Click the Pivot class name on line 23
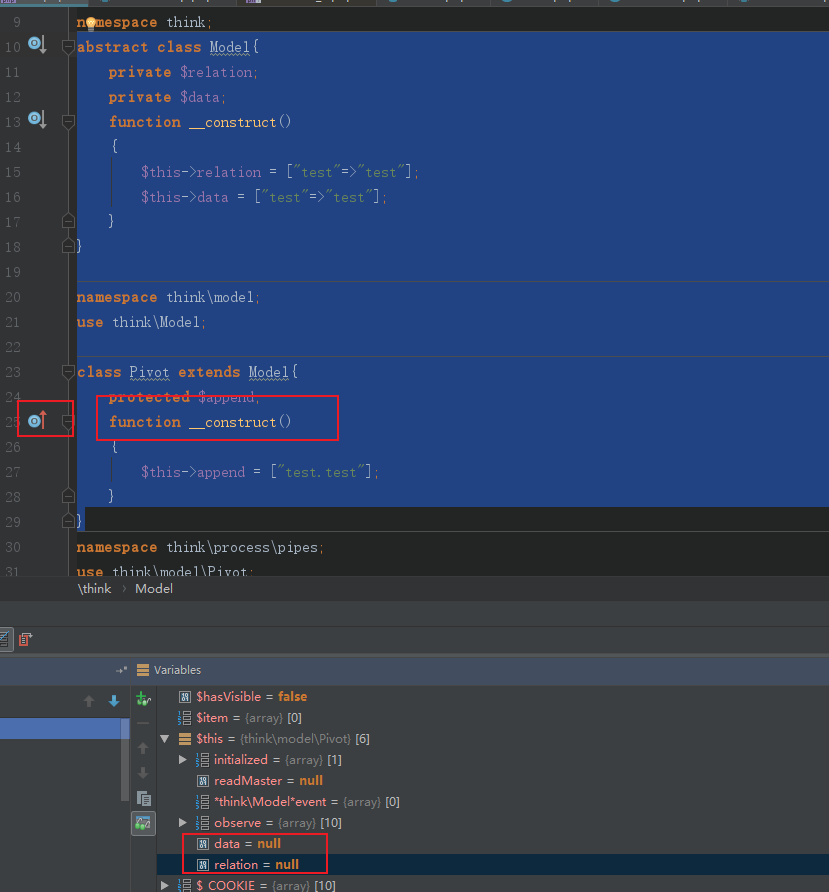The width and height of the screenshot is (829, 892). 149,373
